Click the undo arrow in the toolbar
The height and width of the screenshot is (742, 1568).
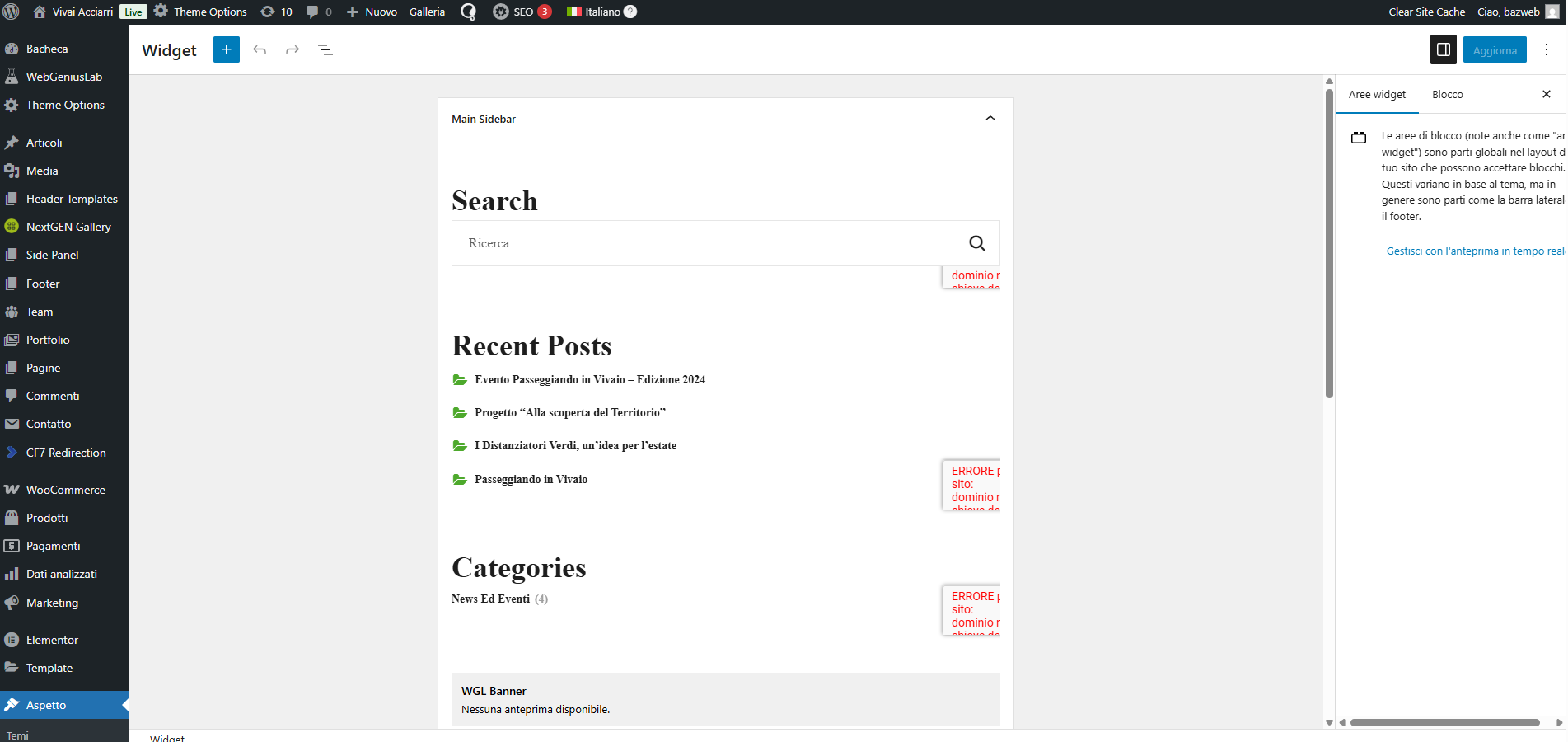click(x=260, y=50)
